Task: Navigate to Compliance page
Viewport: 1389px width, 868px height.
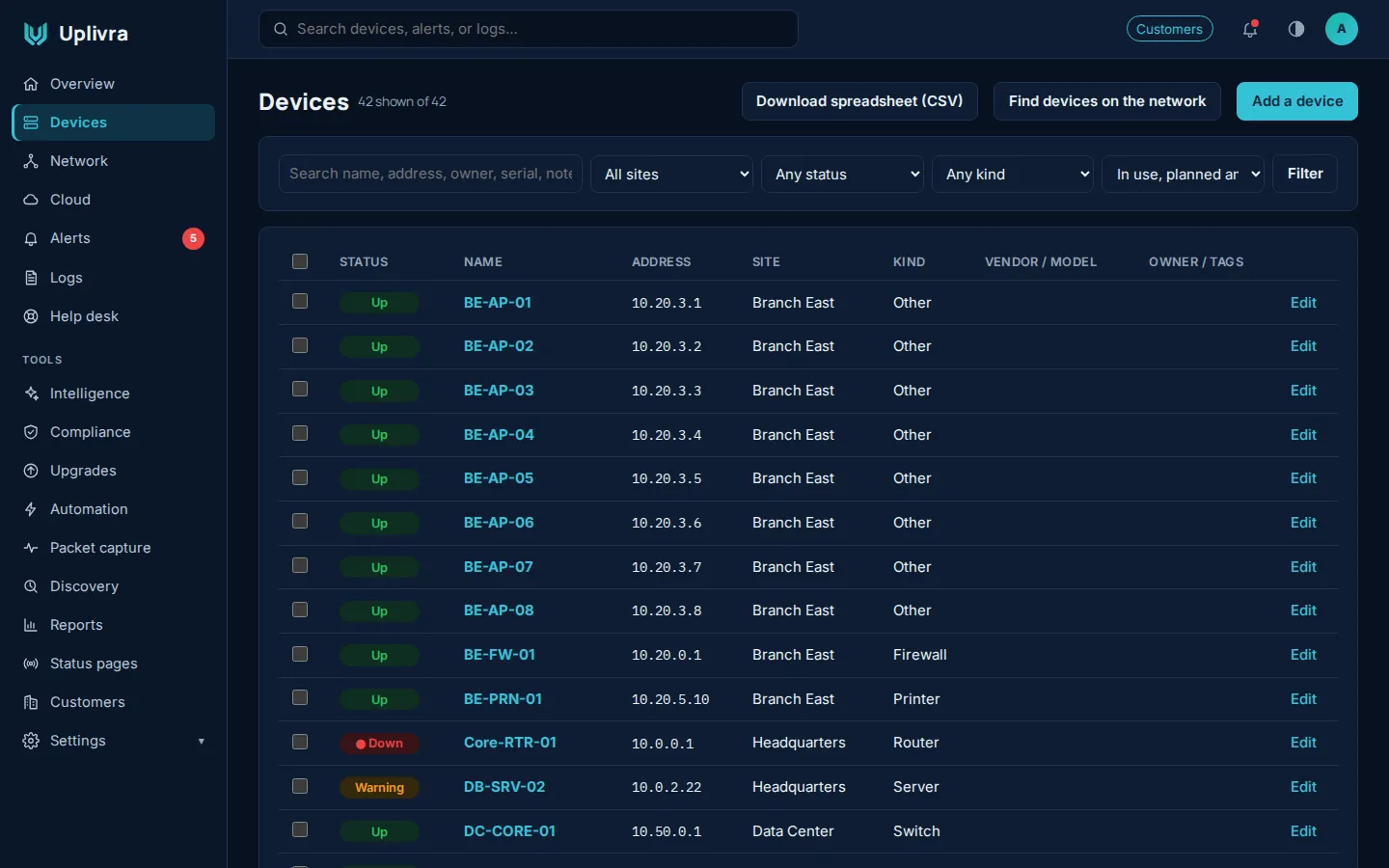Action: pyautogui.click(x=113, y=432)
